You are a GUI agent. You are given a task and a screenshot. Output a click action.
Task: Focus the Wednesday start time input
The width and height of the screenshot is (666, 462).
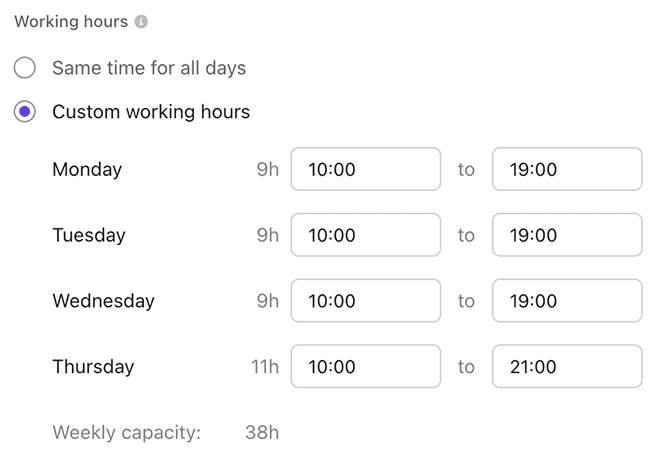pyautogui.click(x=365, y=301)
